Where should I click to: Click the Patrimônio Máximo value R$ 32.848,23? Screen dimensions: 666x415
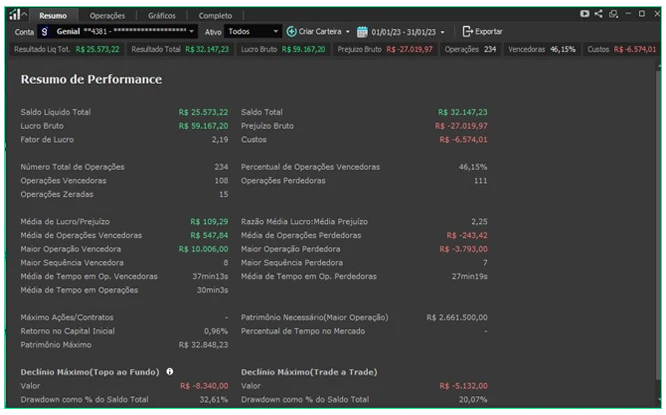click(203, 345)
